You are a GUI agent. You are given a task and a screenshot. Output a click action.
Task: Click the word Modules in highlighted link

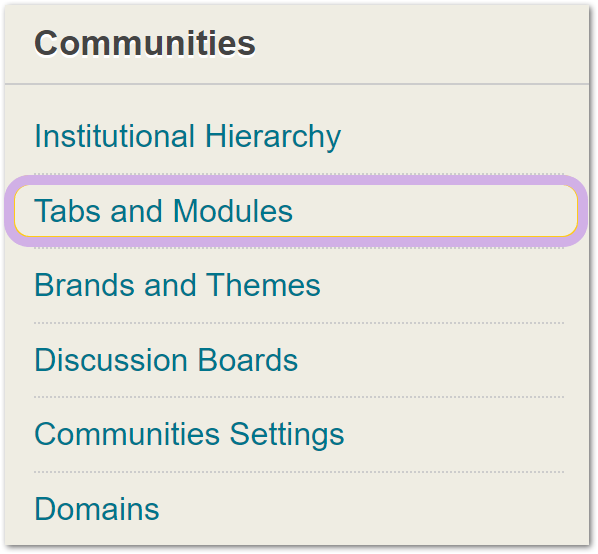pyautogui.click(x=233, y=211)
